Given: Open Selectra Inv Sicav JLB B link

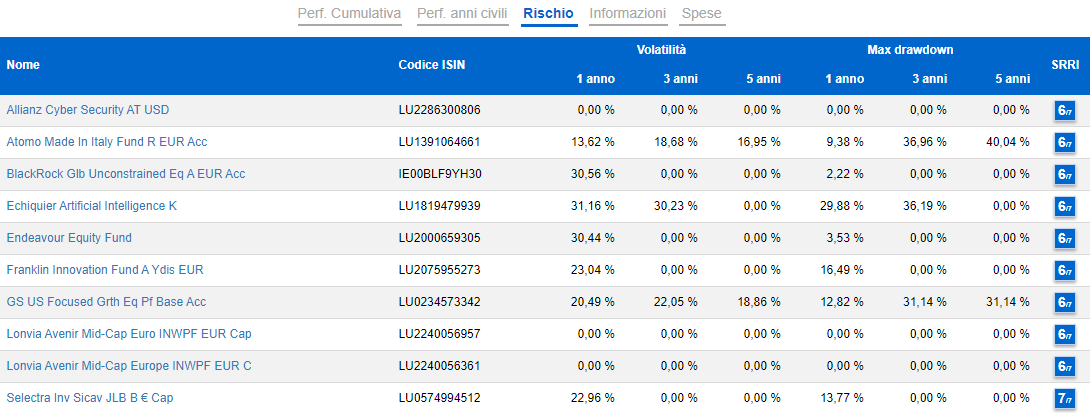Looking at the screenshot, I should point(90,398).
